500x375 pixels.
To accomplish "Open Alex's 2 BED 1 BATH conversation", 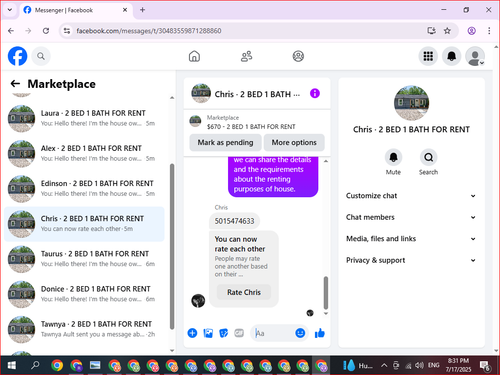I will pyautogui.click(x=84, y=153).
